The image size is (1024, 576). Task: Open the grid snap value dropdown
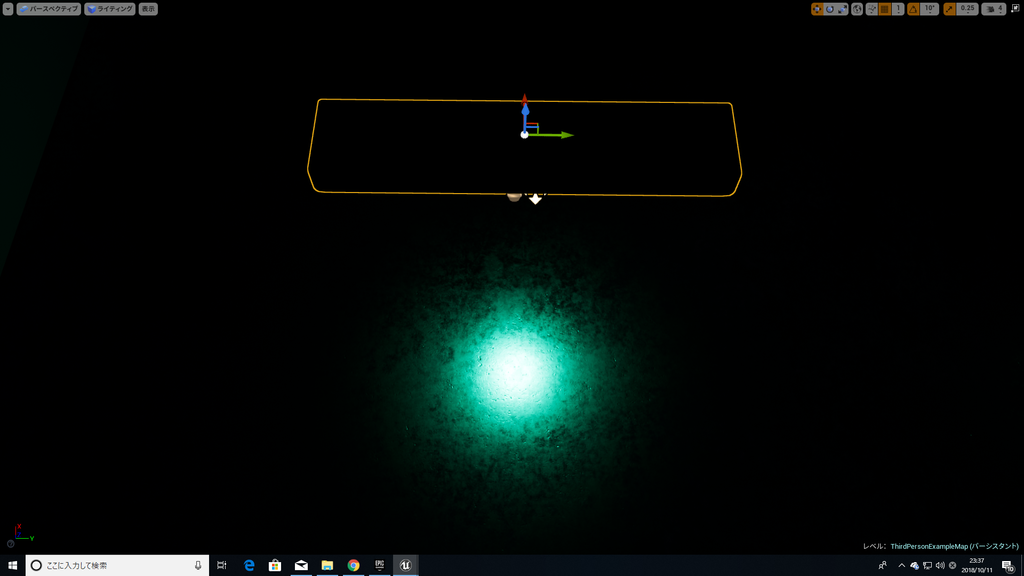click(x=898, y=12)
